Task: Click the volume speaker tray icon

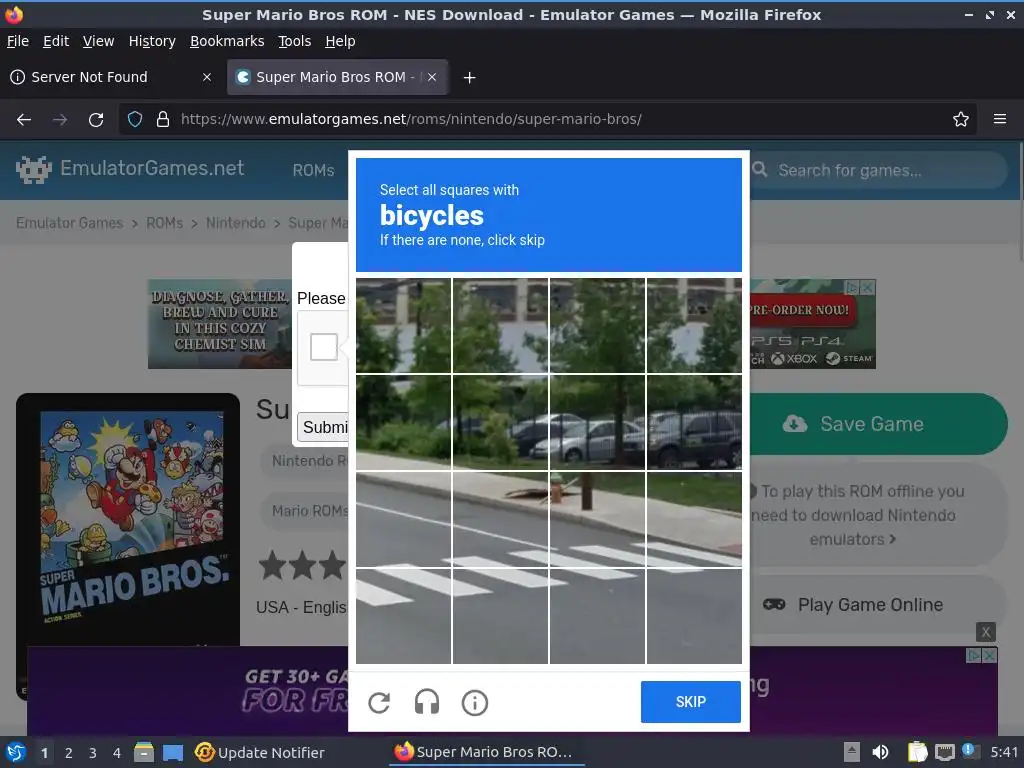Action: (880, 752)
